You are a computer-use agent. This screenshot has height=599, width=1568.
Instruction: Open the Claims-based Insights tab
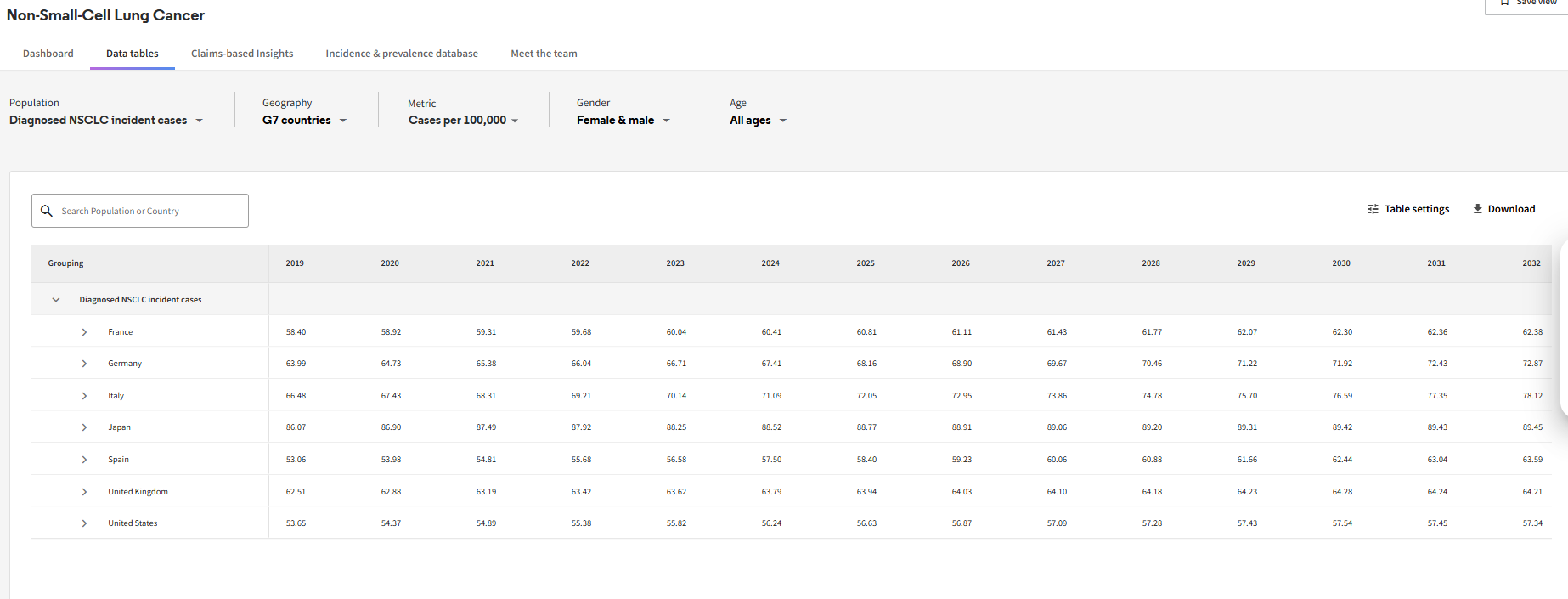(242, 54)
